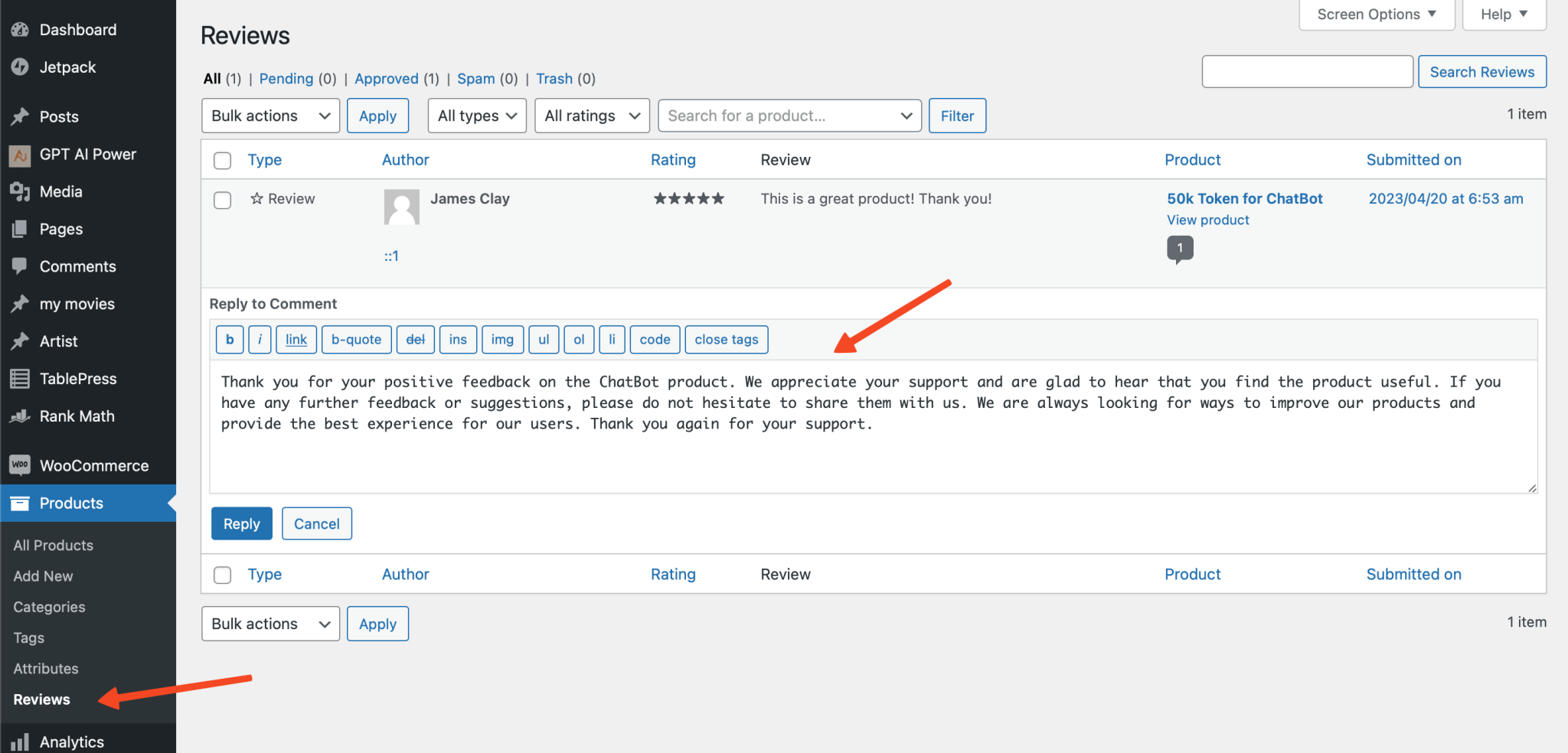Click the Dashboard gauge icon
This screenshot has width=1568, height=753.
20,30
